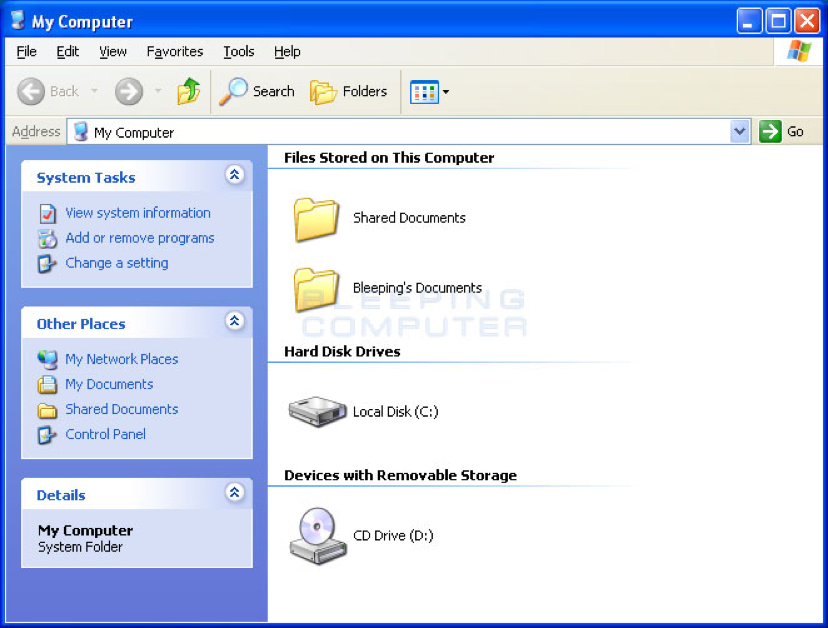
Task: Click the Back arrow button
Action: pyautogui.click(x=31, y=91)
